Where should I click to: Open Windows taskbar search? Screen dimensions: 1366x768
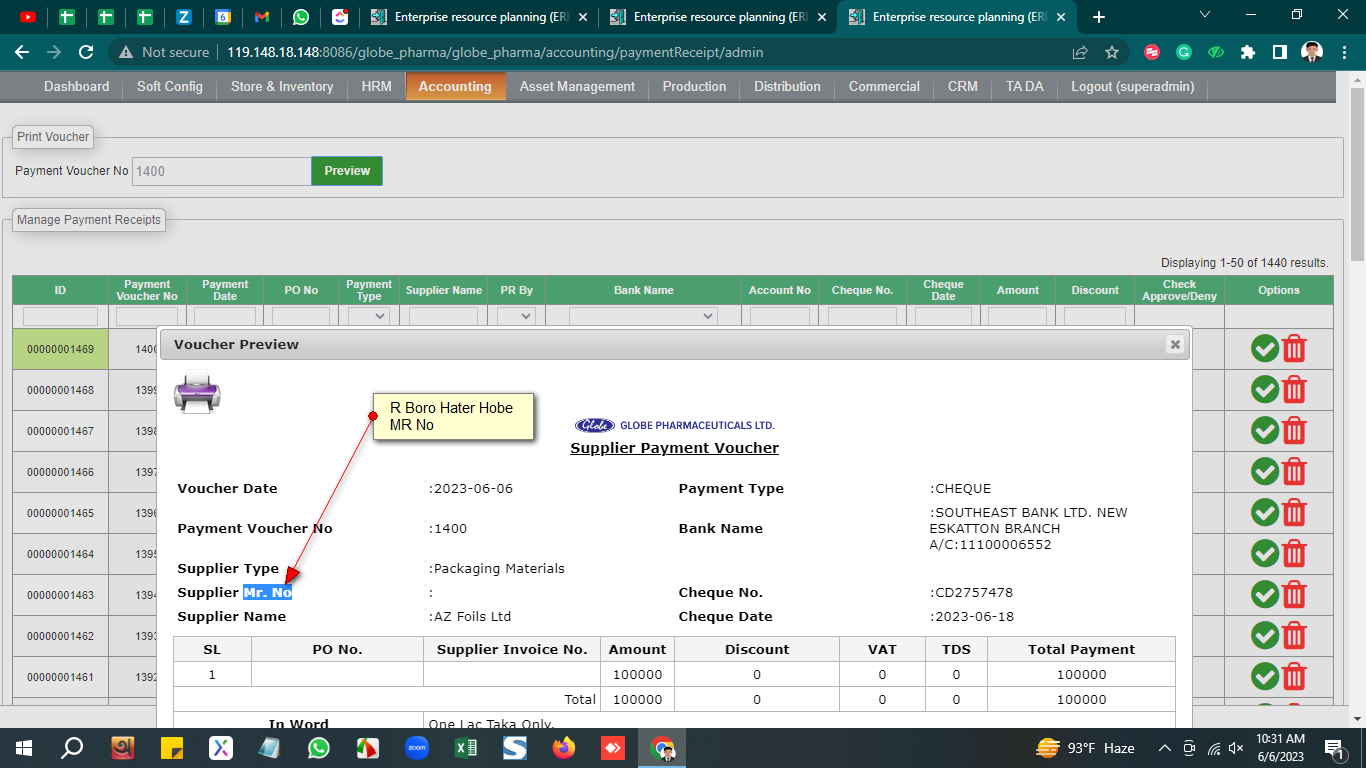click(72, 748)
